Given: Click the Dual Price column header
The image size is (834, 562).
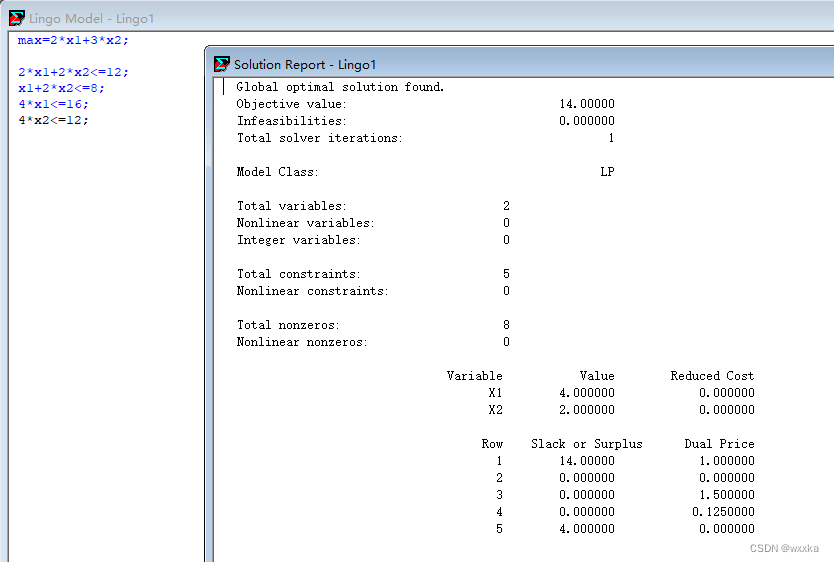Looking at the screenshot, I should pyautogui.click(x=719, y=444).
